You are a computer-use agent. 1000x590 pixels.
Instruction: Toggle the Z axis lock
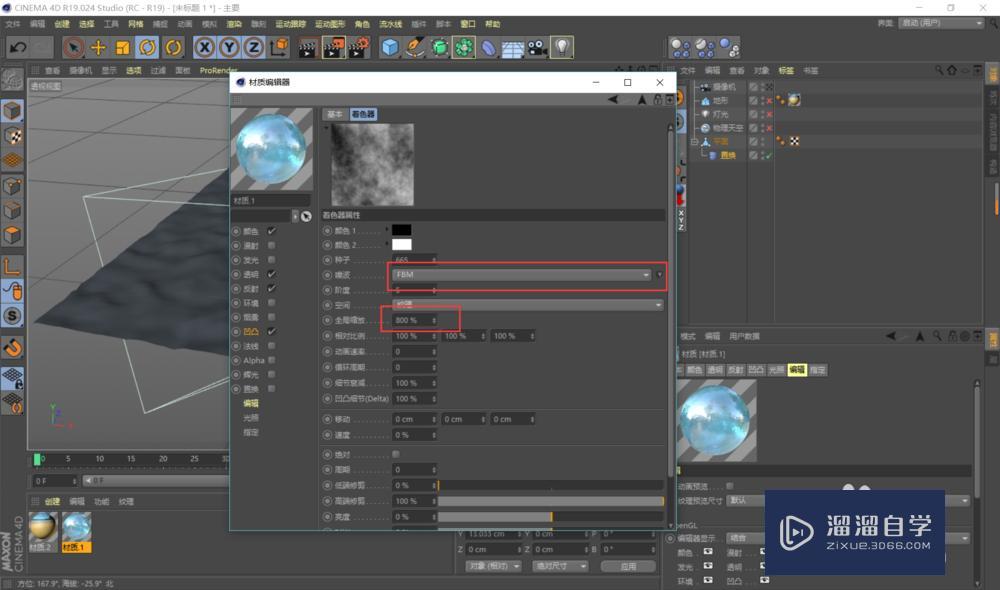coord(254,47)
